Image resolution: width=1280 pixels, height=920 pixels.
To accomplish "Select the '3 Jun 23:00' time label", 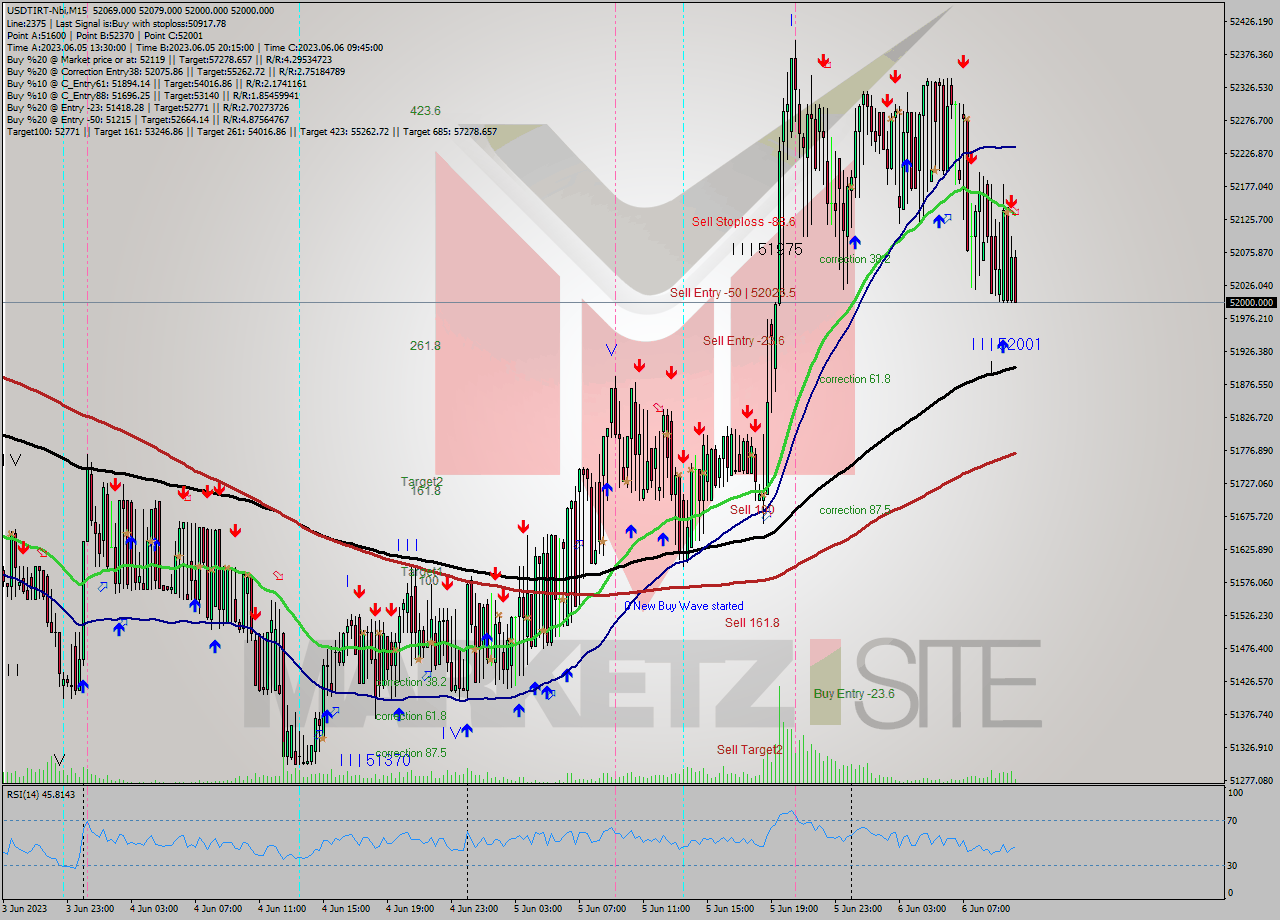I will [x=90, y=909].
